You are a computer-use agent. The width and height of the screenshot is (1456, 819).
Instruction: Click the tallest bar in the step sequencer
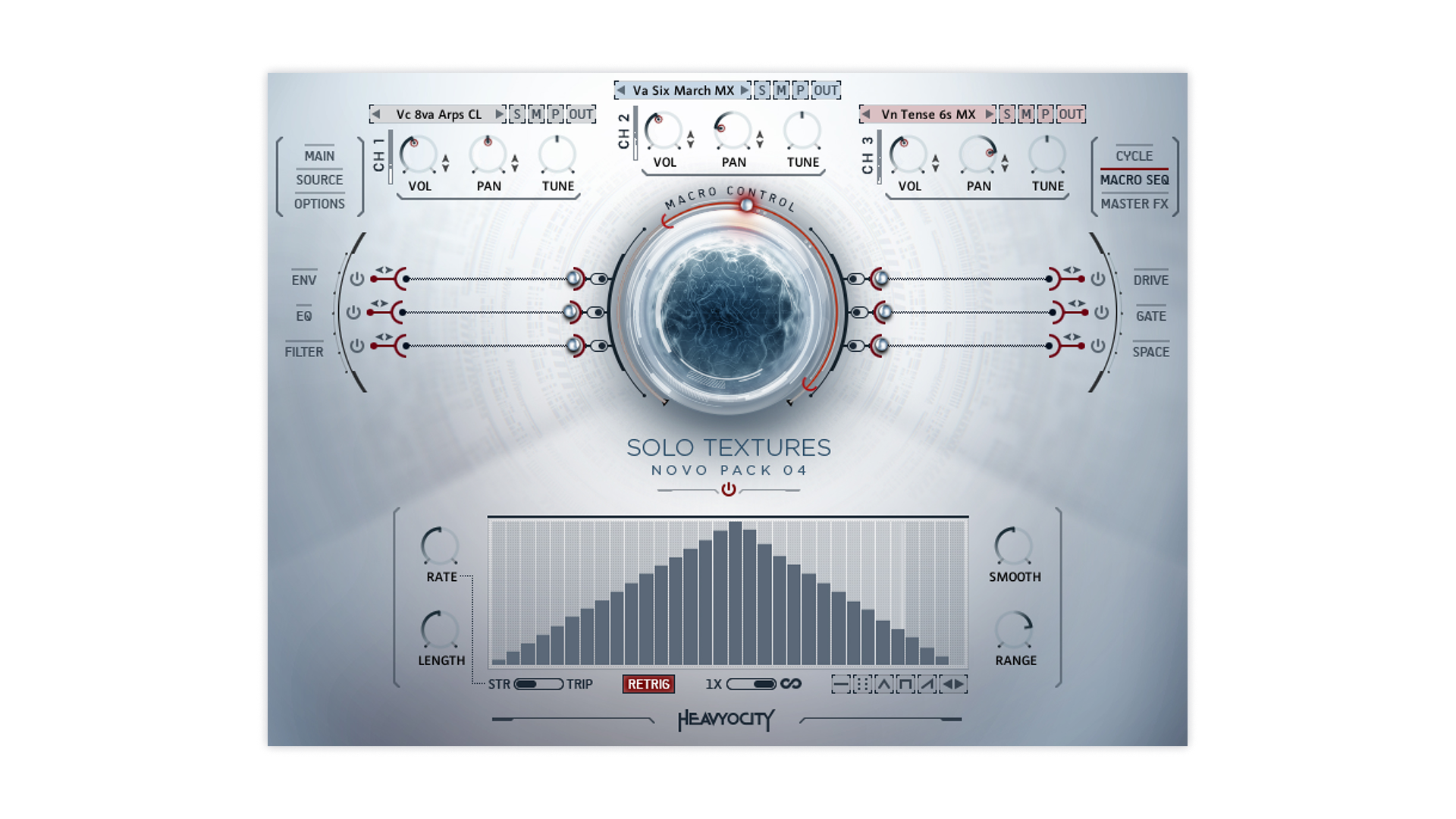pos(735,593)
